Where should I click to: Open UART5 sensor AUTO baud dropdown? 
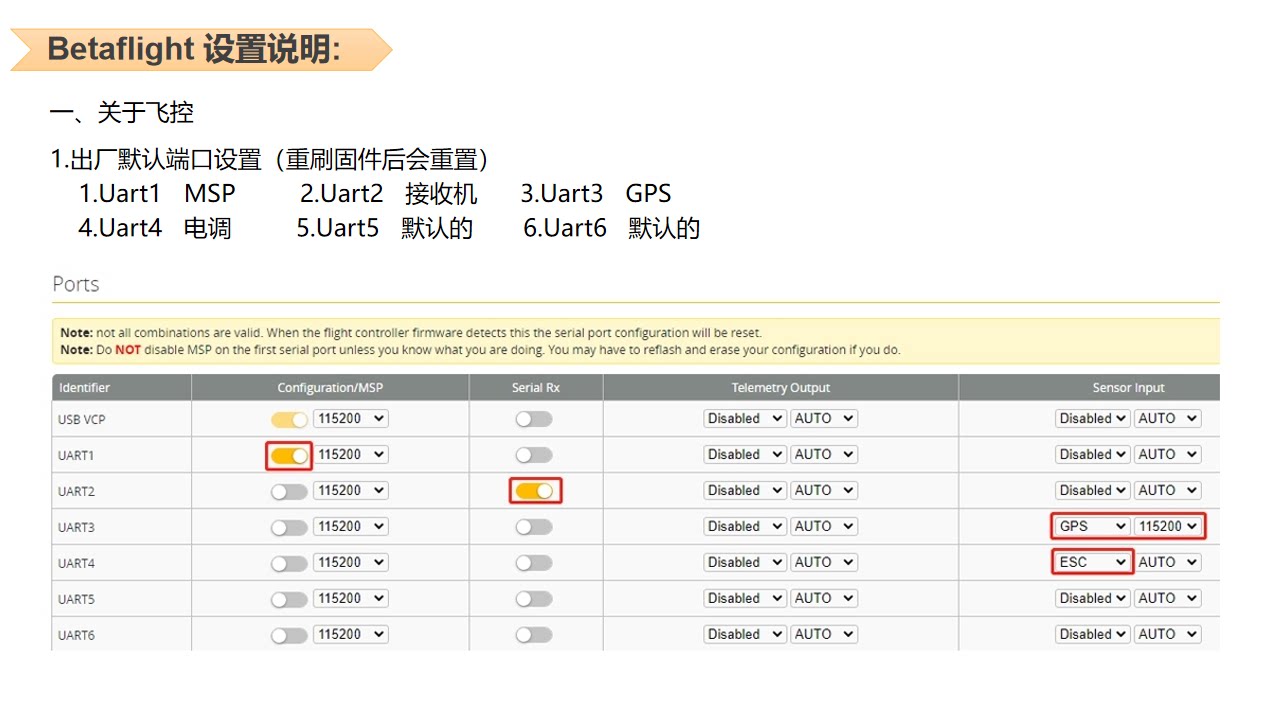coord(1167,599)
